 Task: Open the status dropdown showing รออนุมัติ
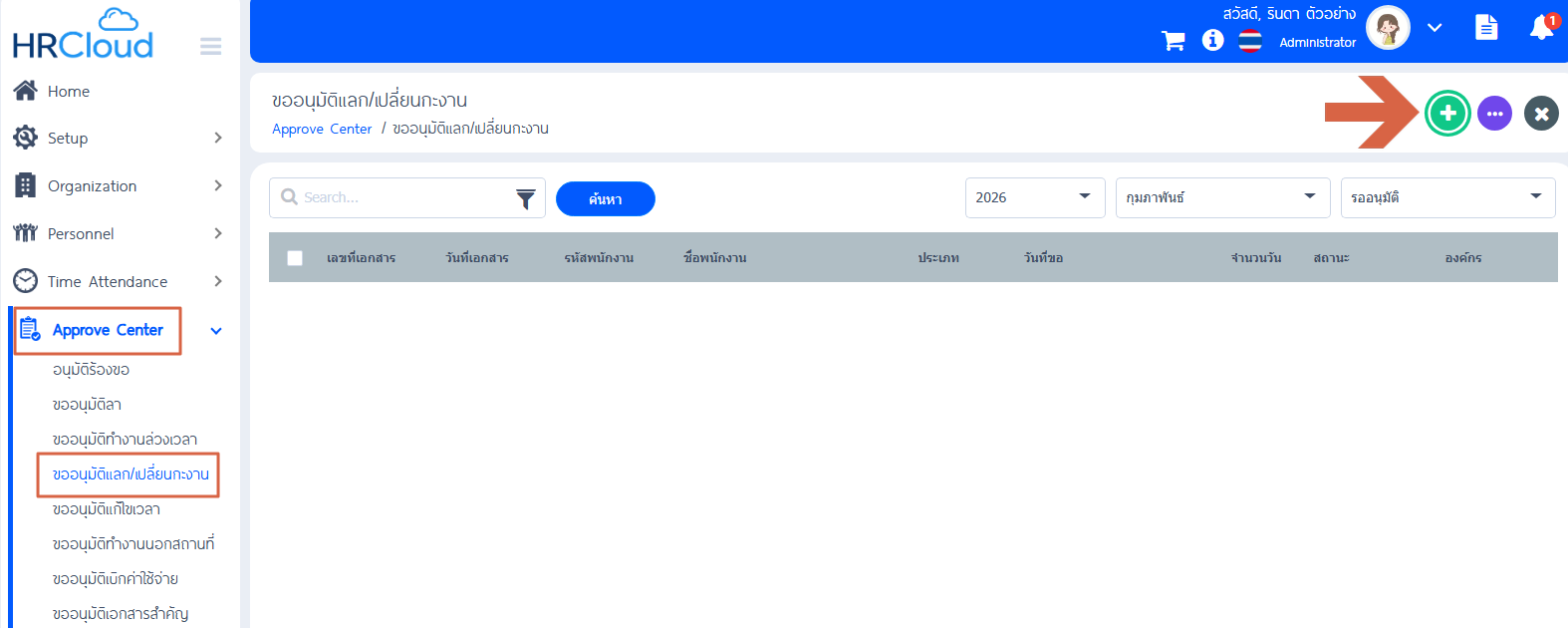click(x=1446, y=197)
